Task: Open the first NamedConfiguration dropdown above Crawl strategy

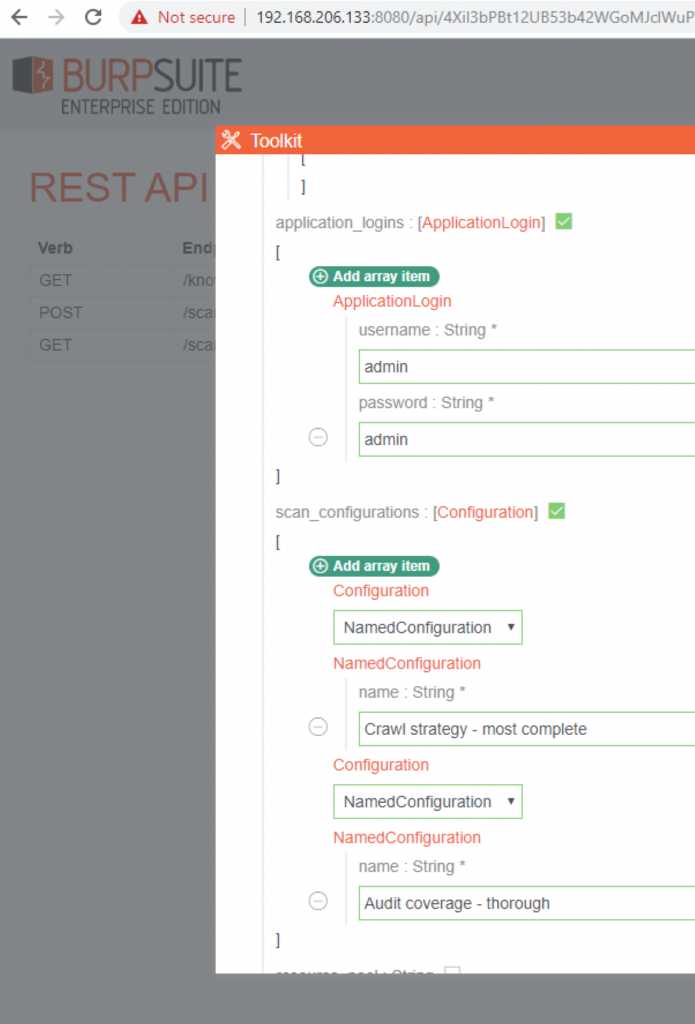Action: pos(427,628)
